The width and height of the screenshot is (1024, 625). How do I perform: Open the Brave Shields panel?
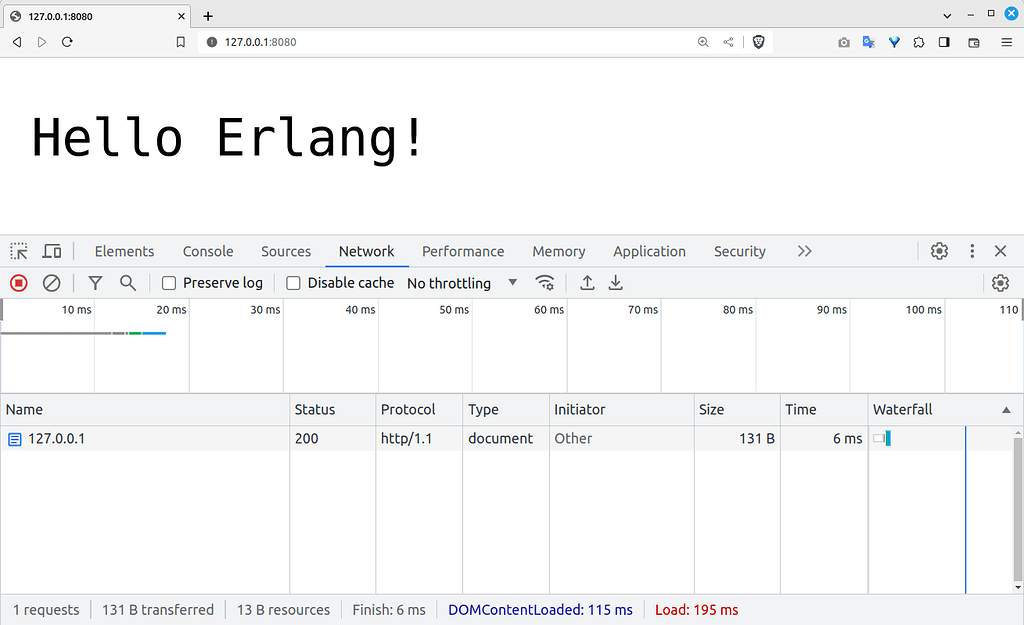point(759,42)
